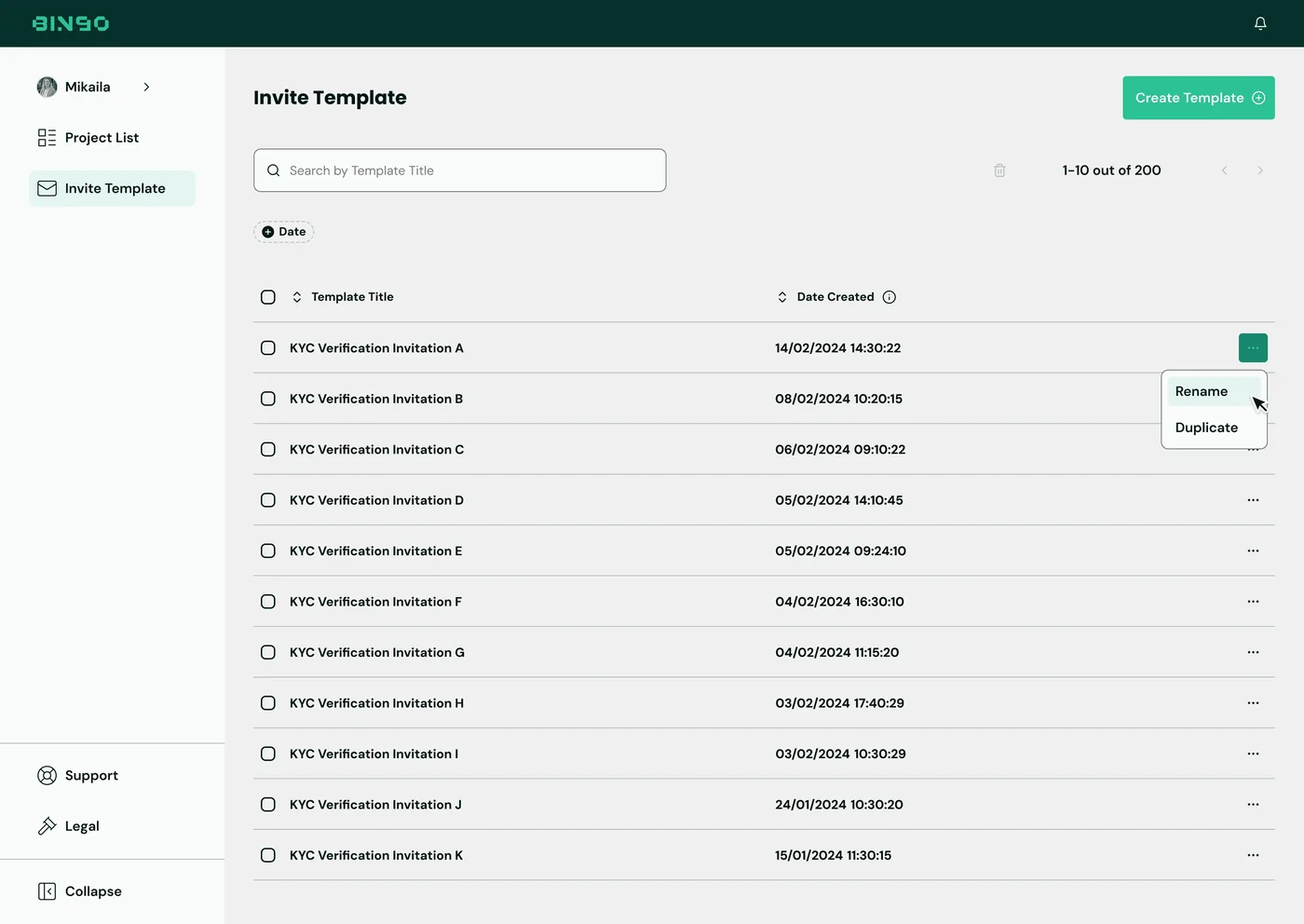Toggle the select-all templates checkbox
The height and width of the screenshot is (924, 1304).
coord(268,297)
